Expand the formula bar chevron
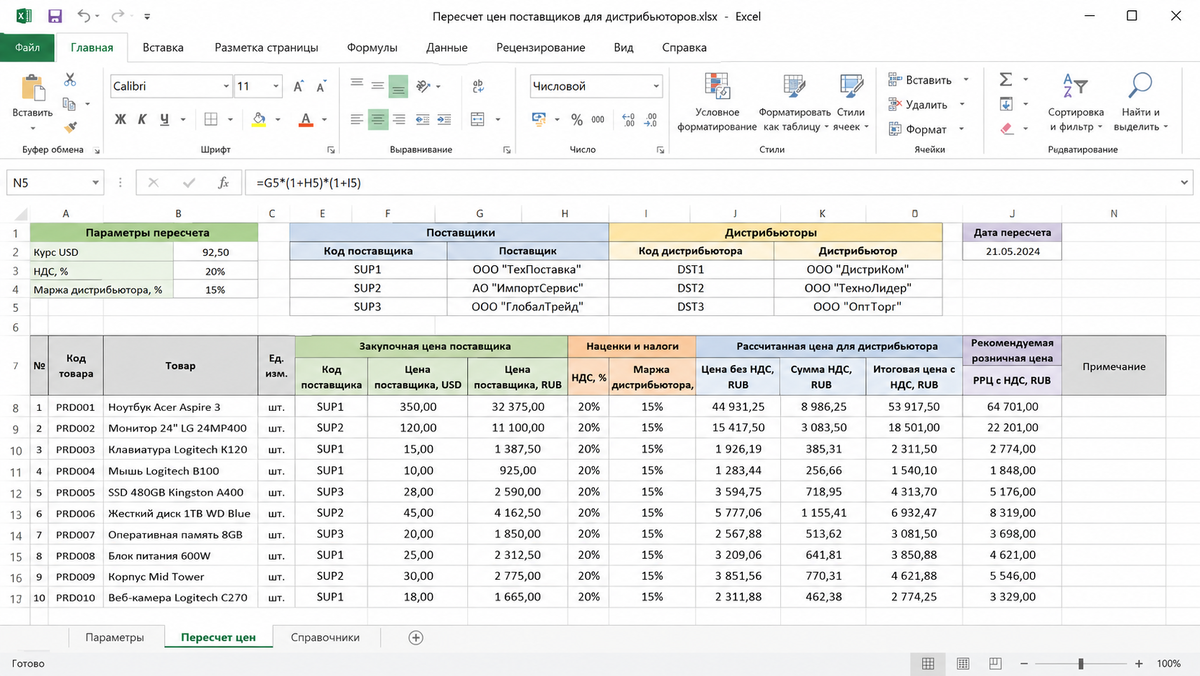This screenshot has width=1200, height=676. (x=1185, y=183)
